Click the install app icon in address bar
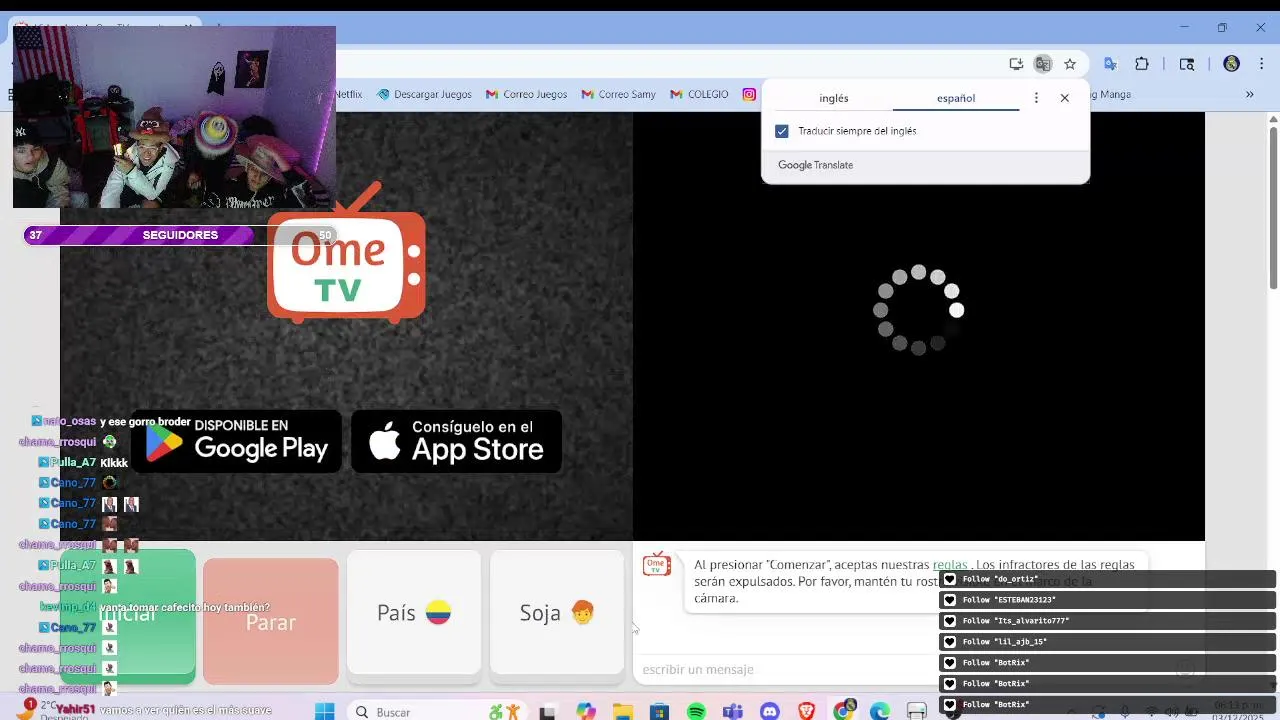Screen dimensions: 1280x720 tap(1016, 64)
